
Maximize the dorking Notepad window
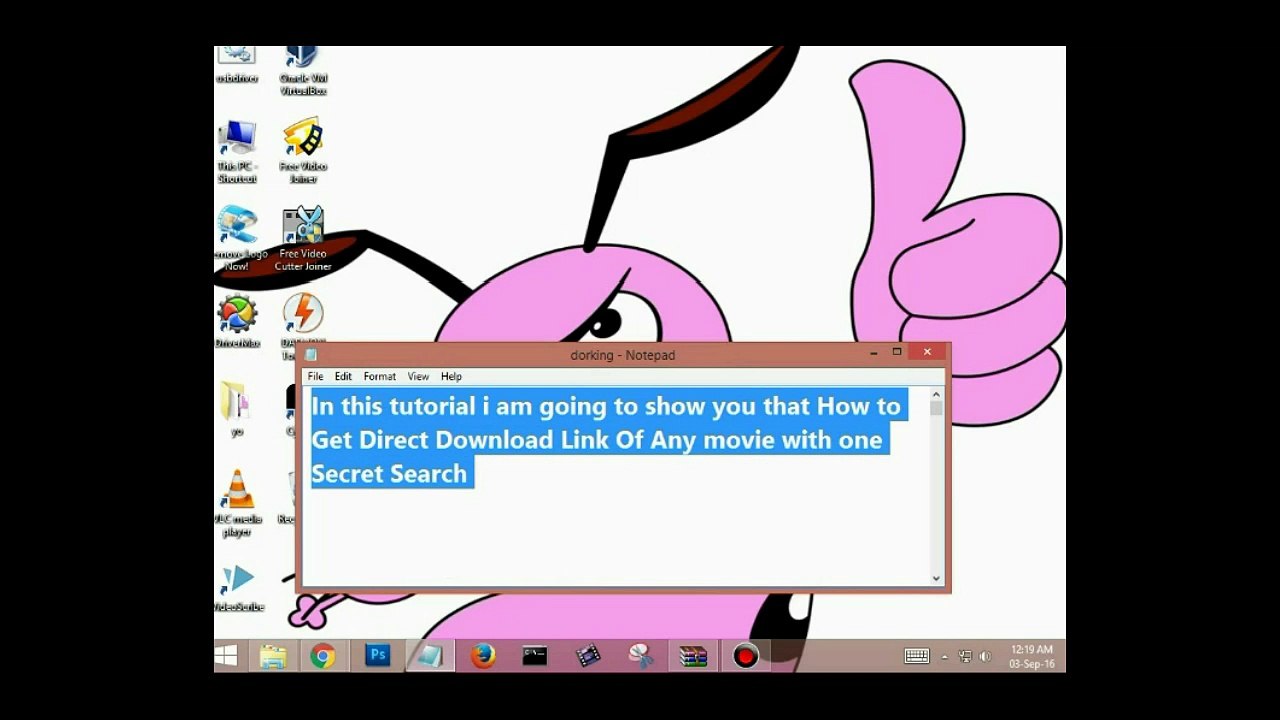(x=897, y=353)
